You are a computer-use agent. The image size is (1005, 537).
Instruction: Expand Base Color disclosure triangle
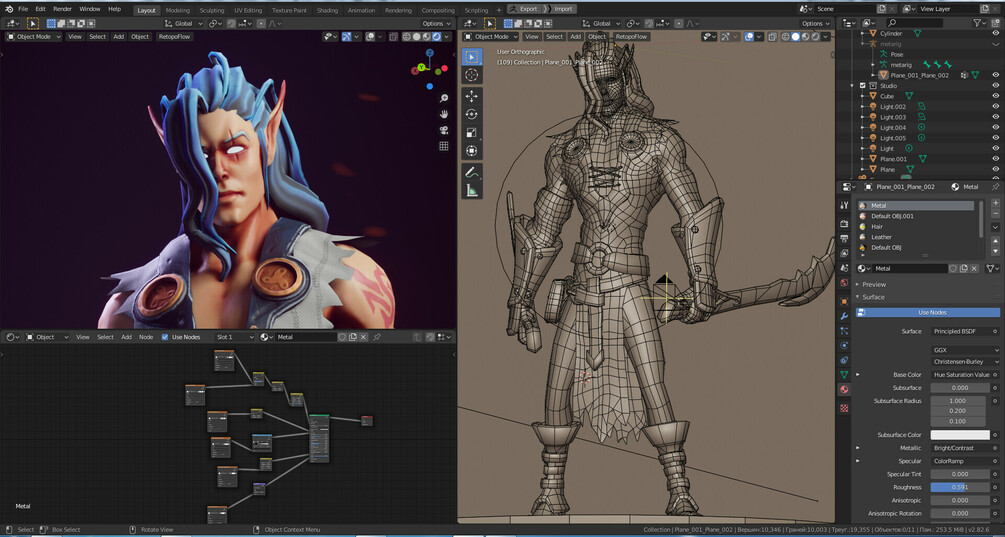click(858, 375)
